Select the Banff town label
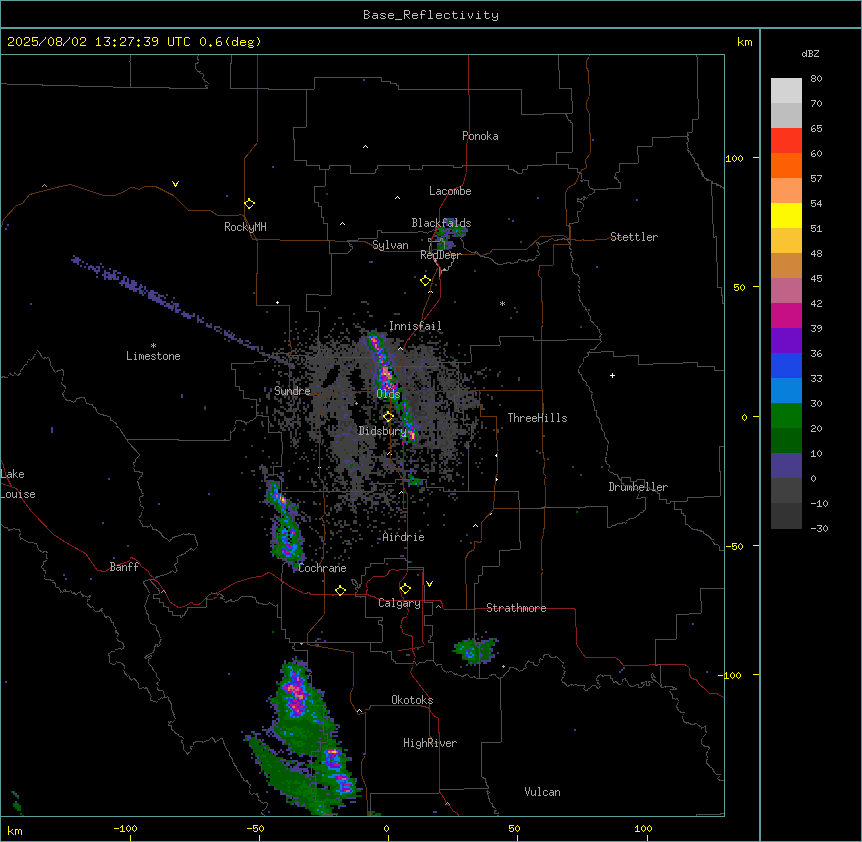The width and height of the screenshot is (862, 842). click(x=124, y=567)
